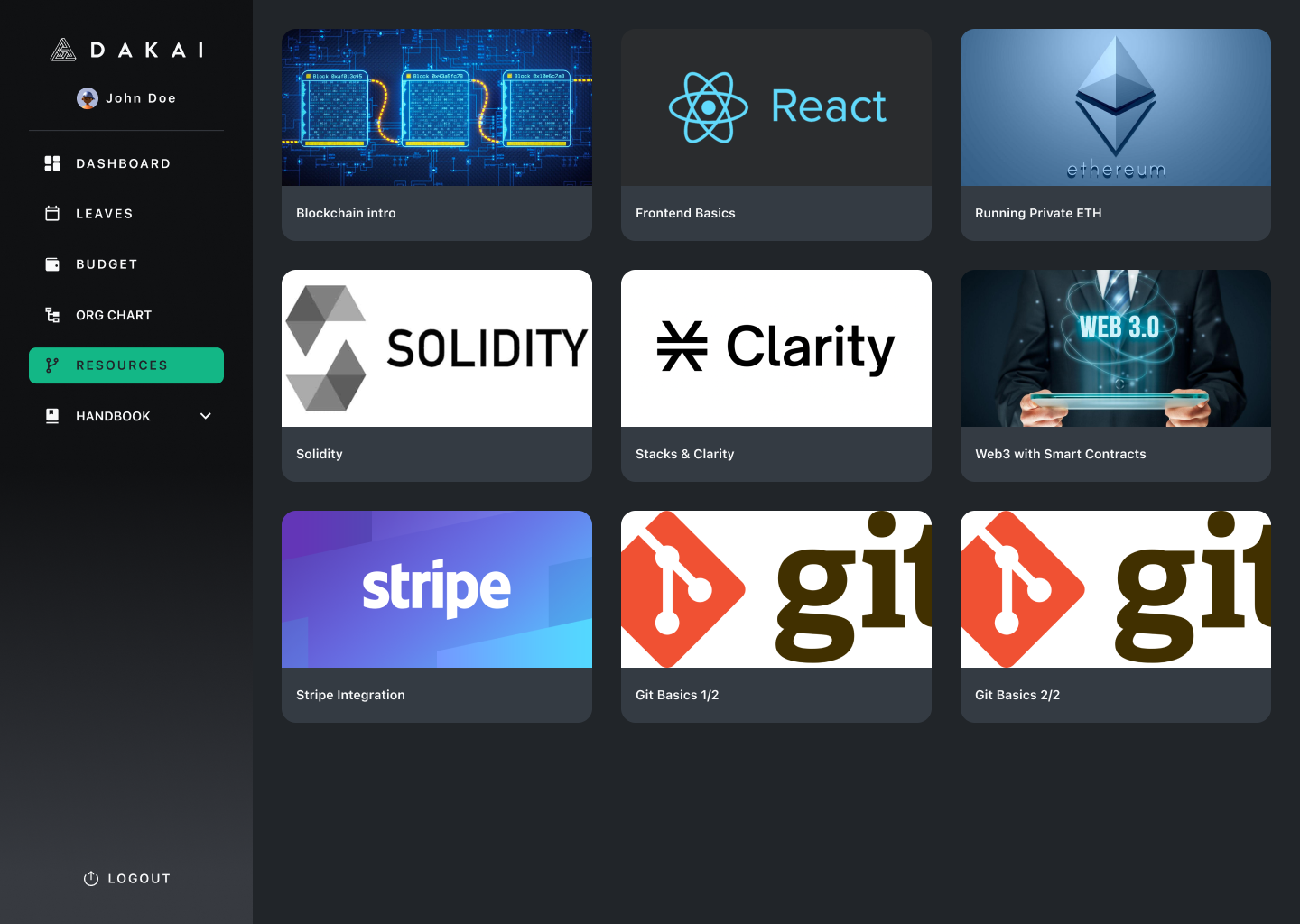This screenshot has height=924, width=1300.
Task: Click the Leaves calendar icon
Action: [52, 214]
